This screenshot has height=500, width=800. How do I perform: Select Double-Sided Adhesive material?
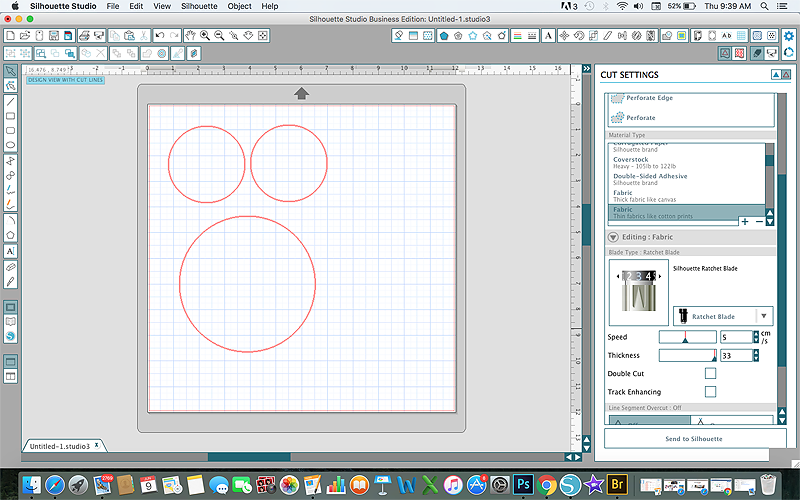click(687, 179)
